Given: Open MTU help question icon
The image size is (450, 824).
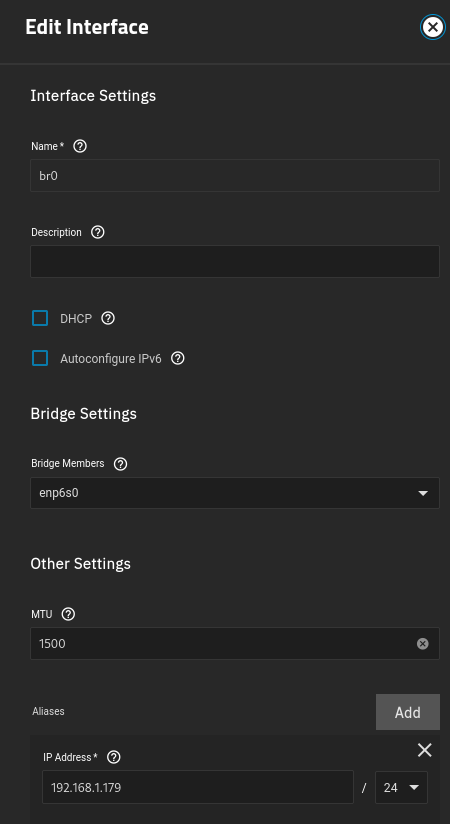Looking at the screenshot, I should pos(68,614).
